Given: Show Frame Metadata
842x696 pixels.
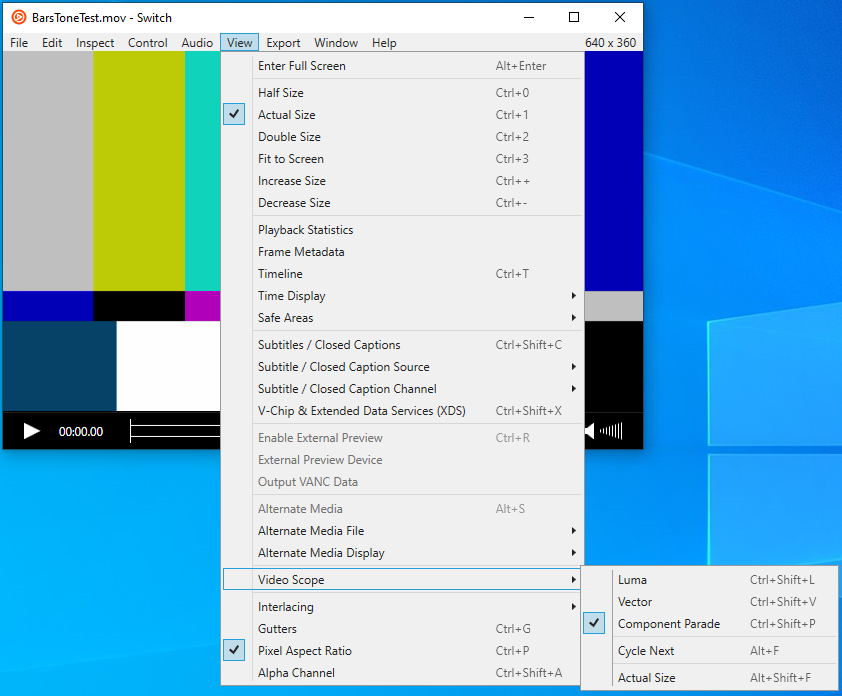Looking at the screenshot, I should click(x=402, y=252).
